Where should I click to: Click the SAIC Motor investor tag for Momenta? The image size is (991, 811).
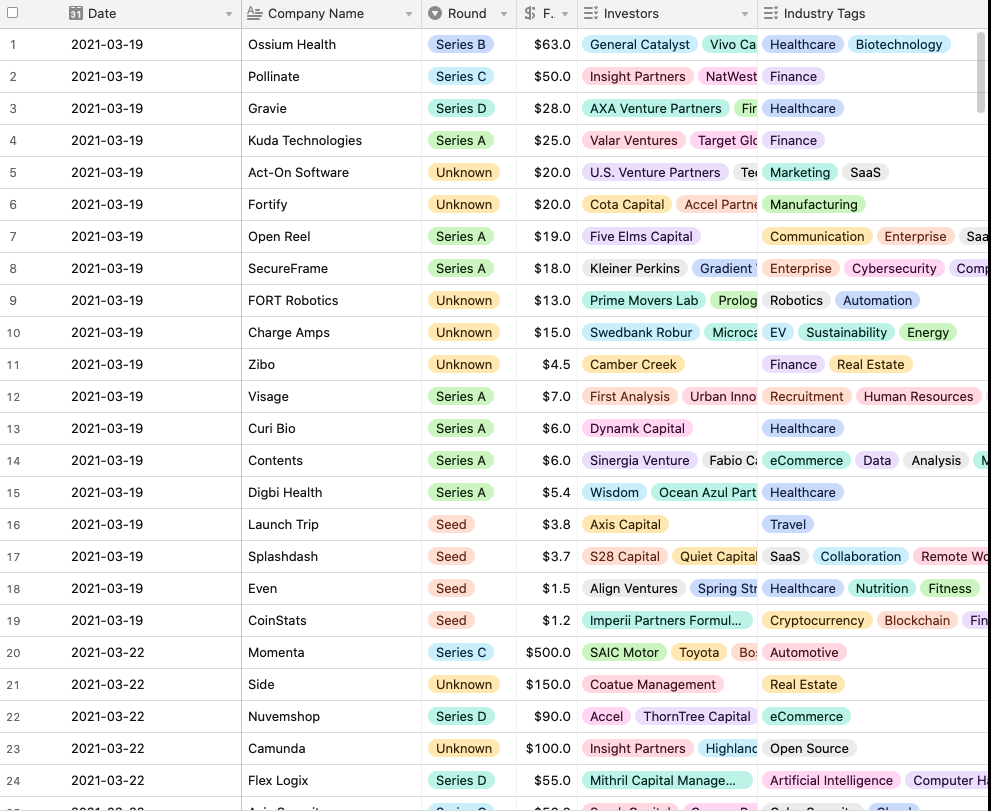pyautogui.click(x=624, y=652)
